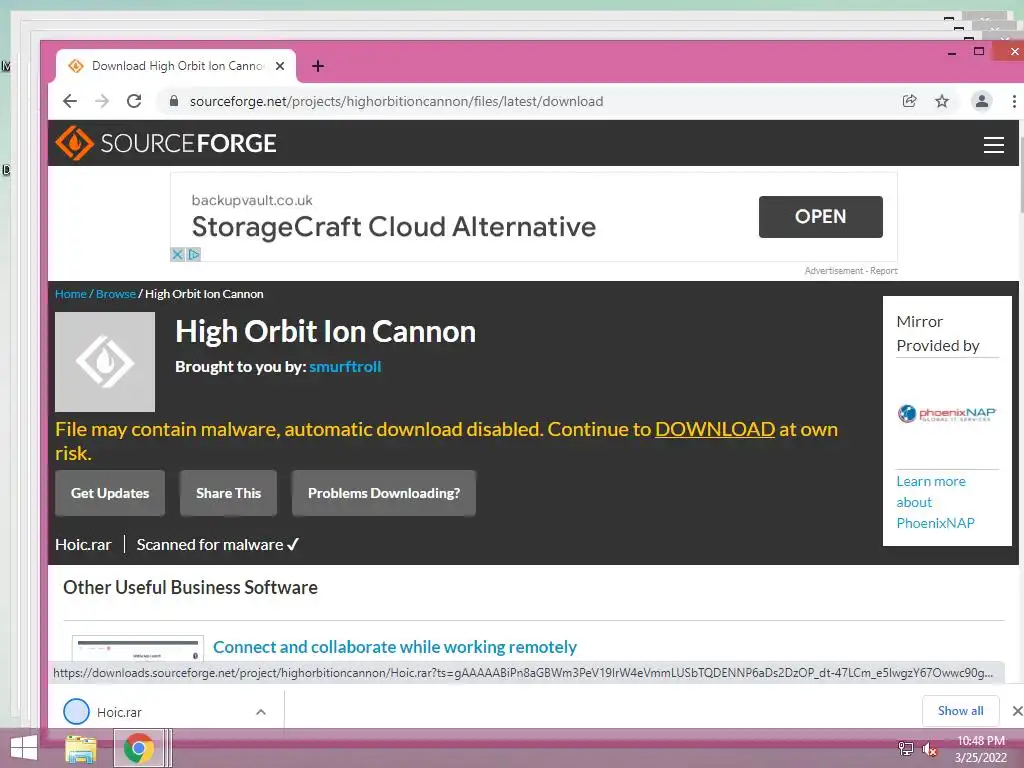The width and height of the screenshot is (1024, 768).
Task: Click the Share This button
Action: [229, 493]
